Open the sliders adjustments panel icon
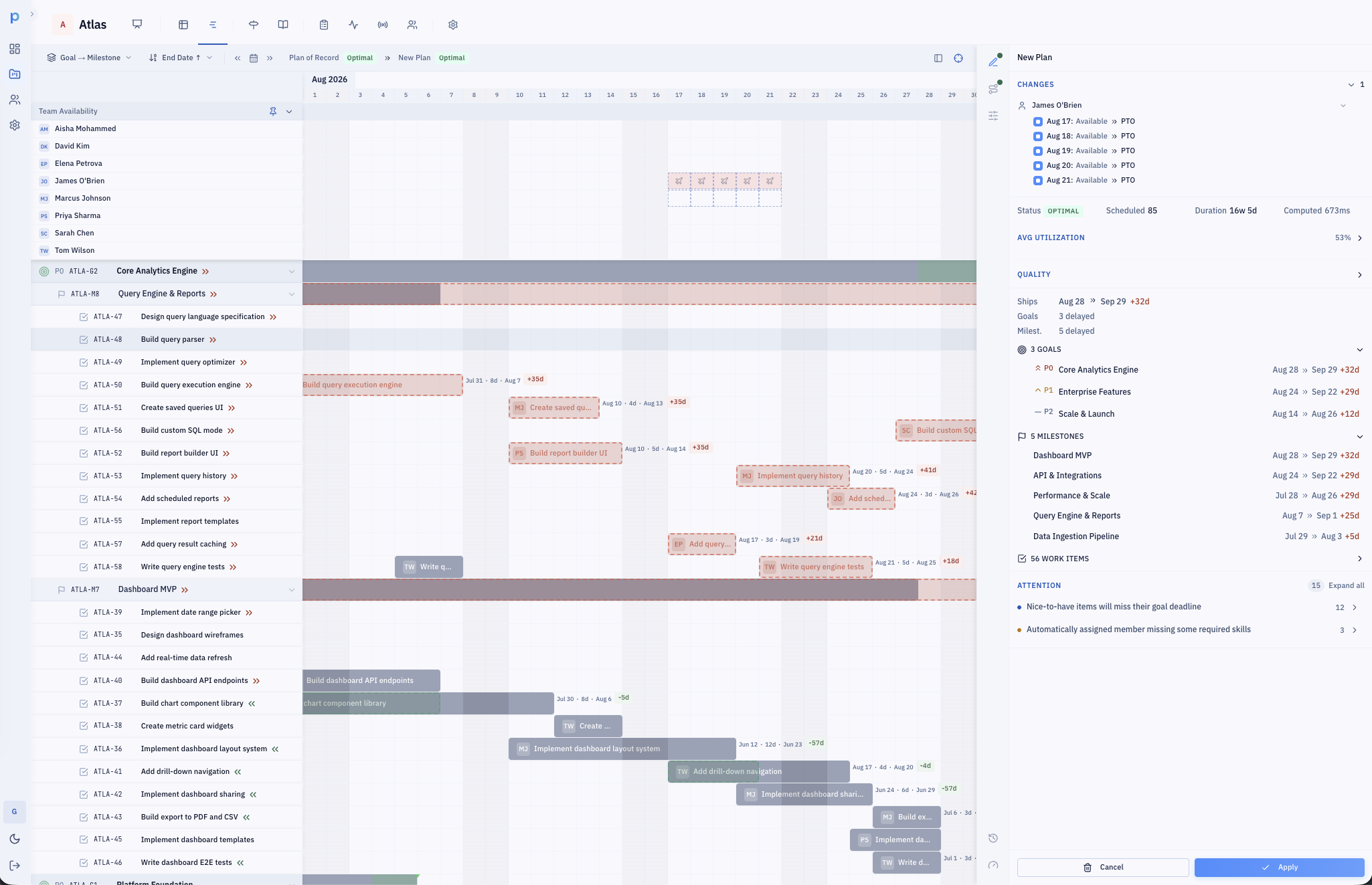This screenshot has width=1372, height=885. pyautogui.click(x=993, y=116)
